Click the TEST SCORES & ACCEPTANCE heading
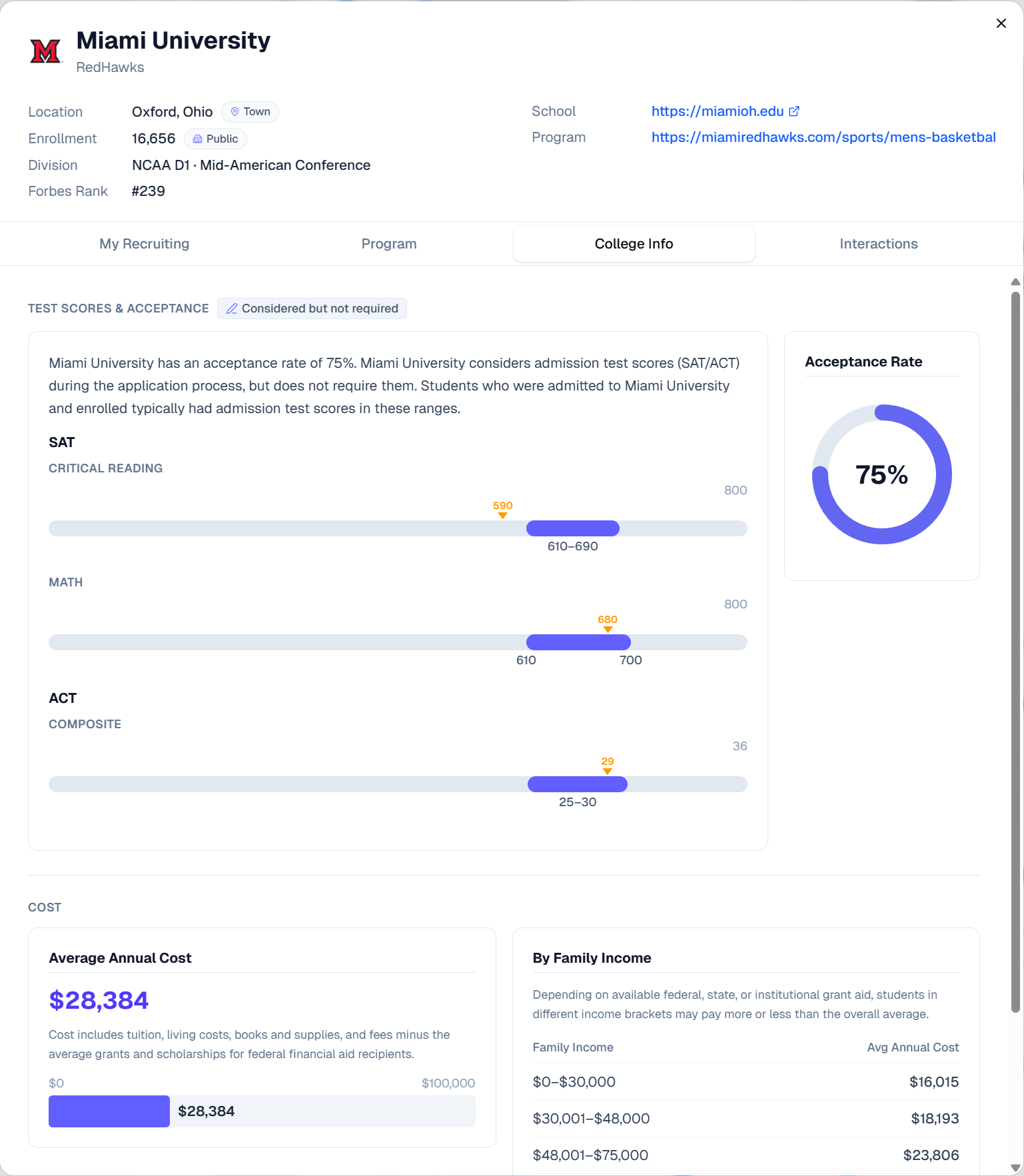 click(119, 308)
